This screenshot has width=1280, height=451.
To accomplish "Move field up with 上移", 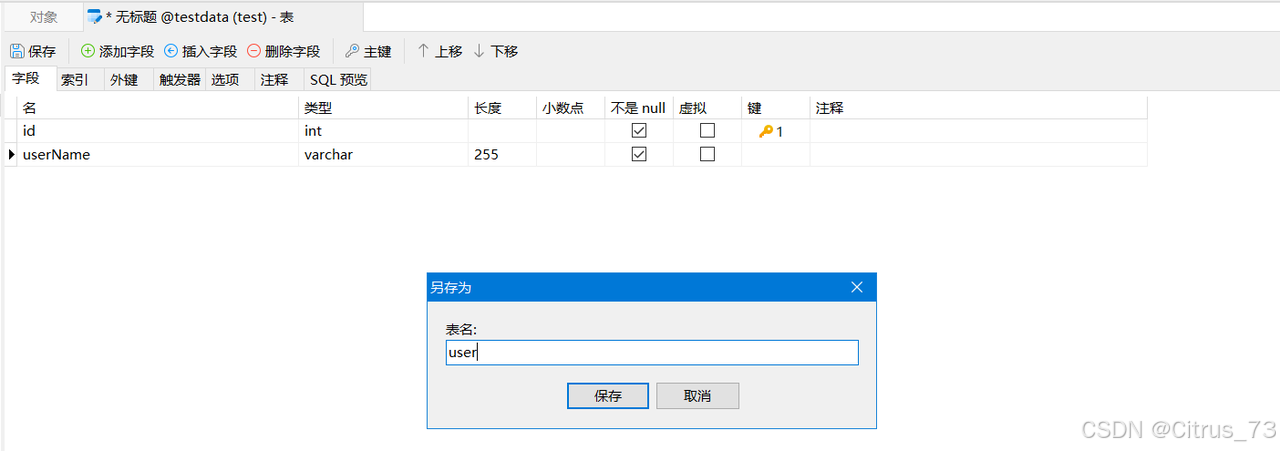I will point(439,51).
